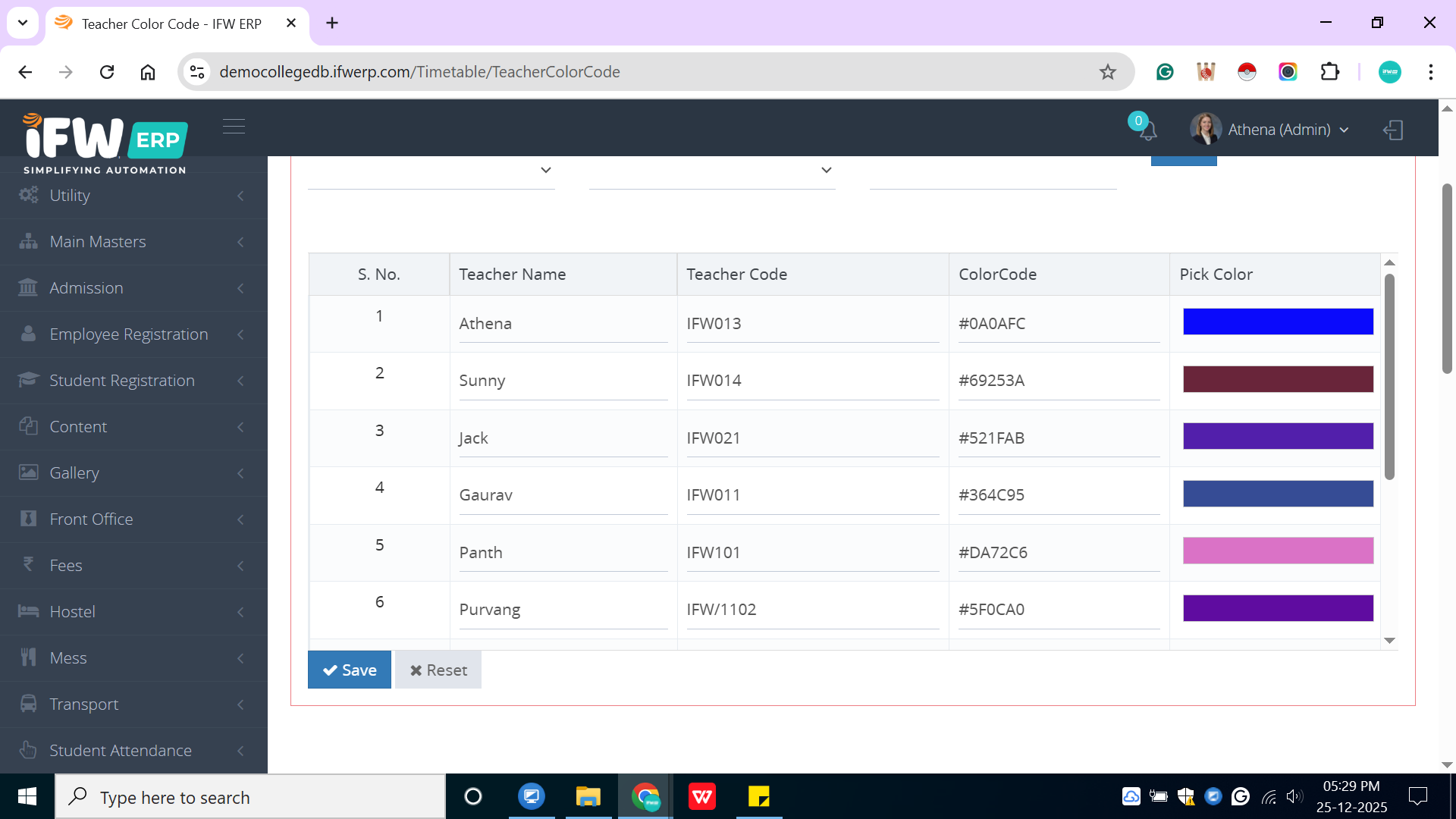
Task: Open pink color swatch for Panth
Action: (1277, 551)
